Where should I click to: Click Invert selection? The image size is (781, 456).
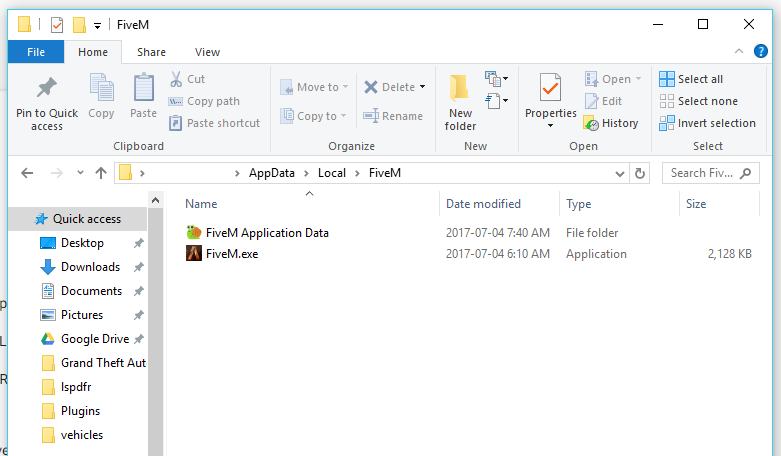tap(707, 123)
